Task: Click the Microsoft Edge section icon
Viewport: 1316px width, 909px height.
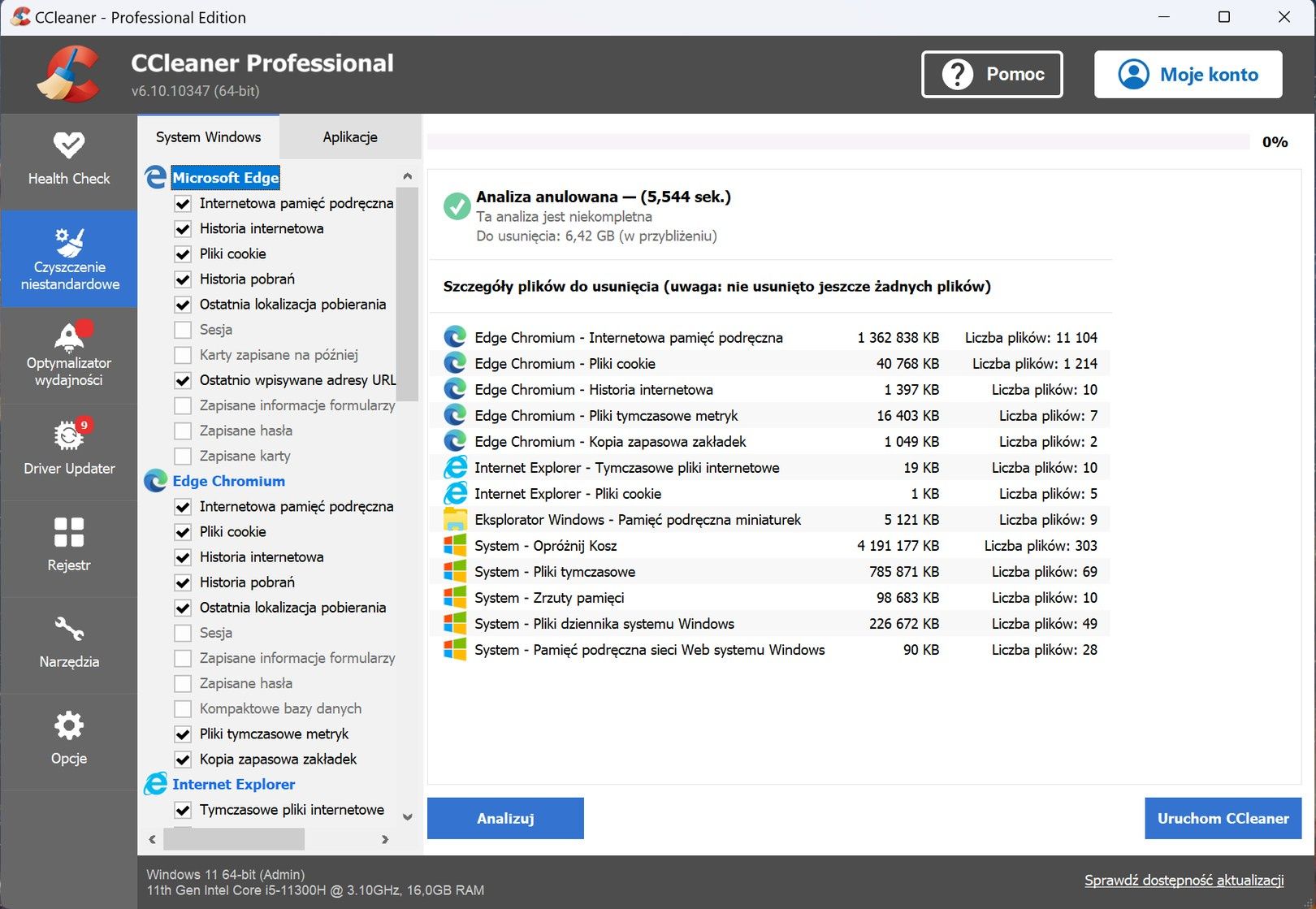Action: click(x=155, y=177)
